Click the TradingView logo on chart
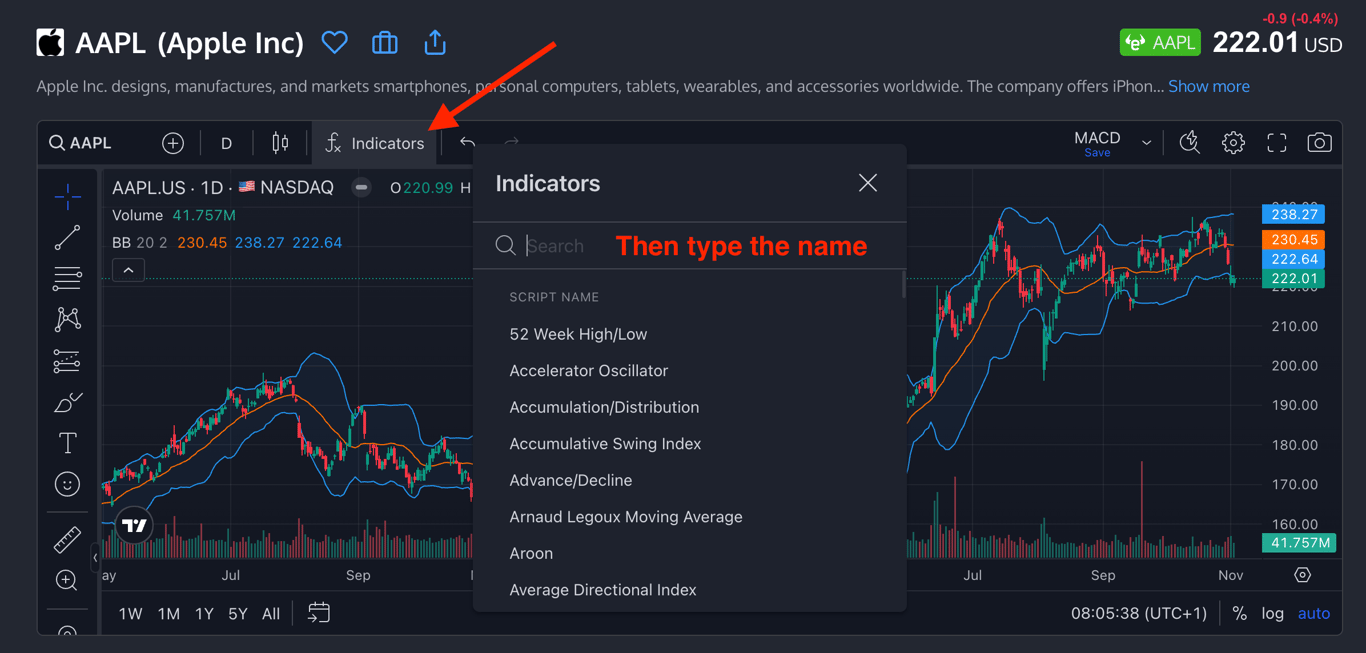Screen dimensions: 1366x653 135,525
